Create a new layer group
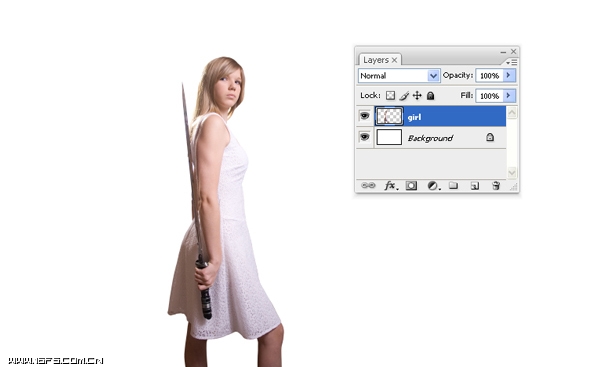 (x=453, y=186)
